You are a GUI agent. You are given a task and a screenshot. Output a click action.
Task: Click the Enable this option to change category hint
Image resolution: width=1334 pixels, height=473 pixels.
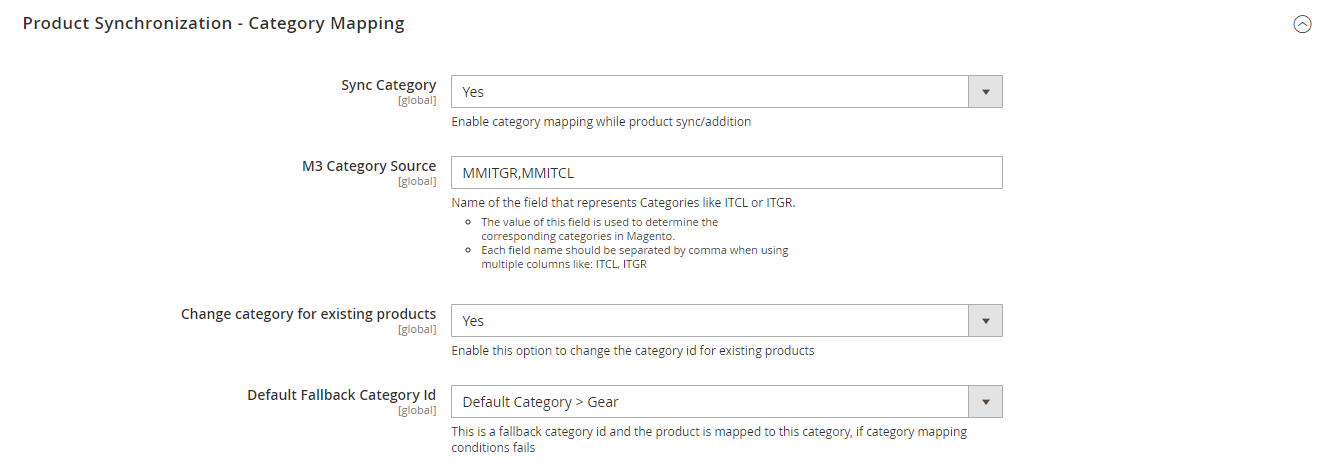[x=633, y=351]
